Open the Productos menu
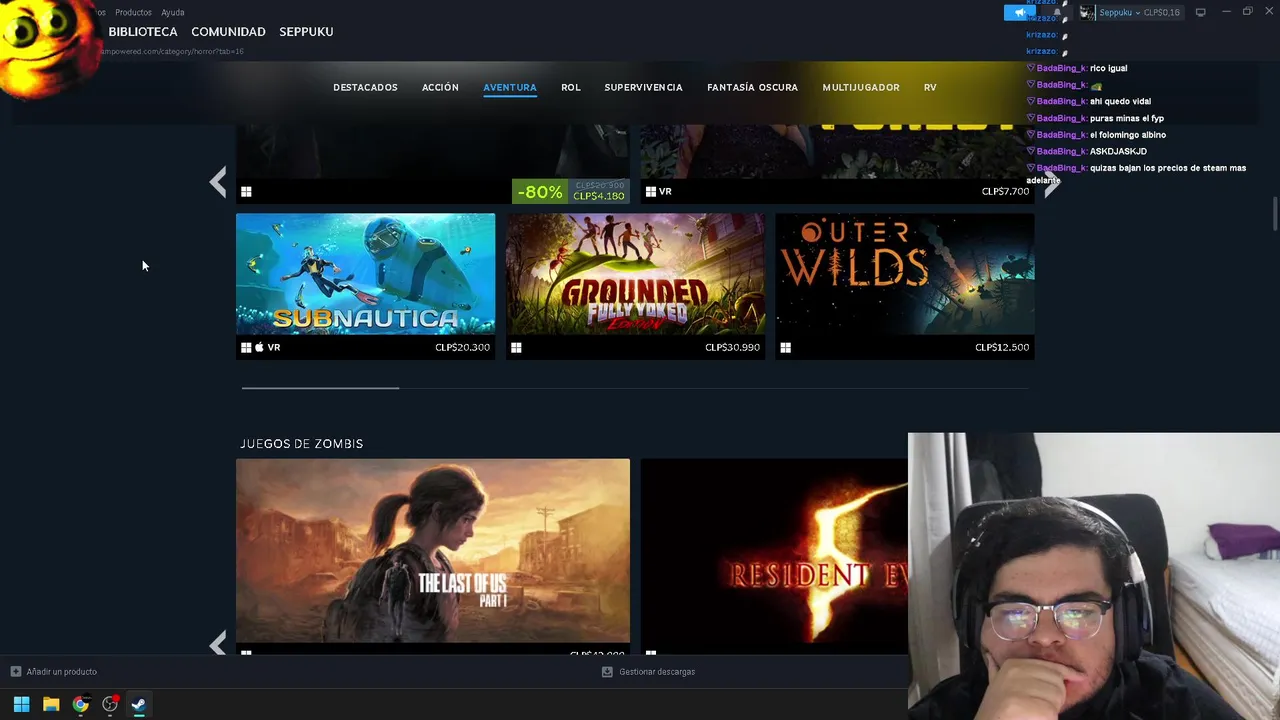The image size is (1280, 720). tap(133, 12)
